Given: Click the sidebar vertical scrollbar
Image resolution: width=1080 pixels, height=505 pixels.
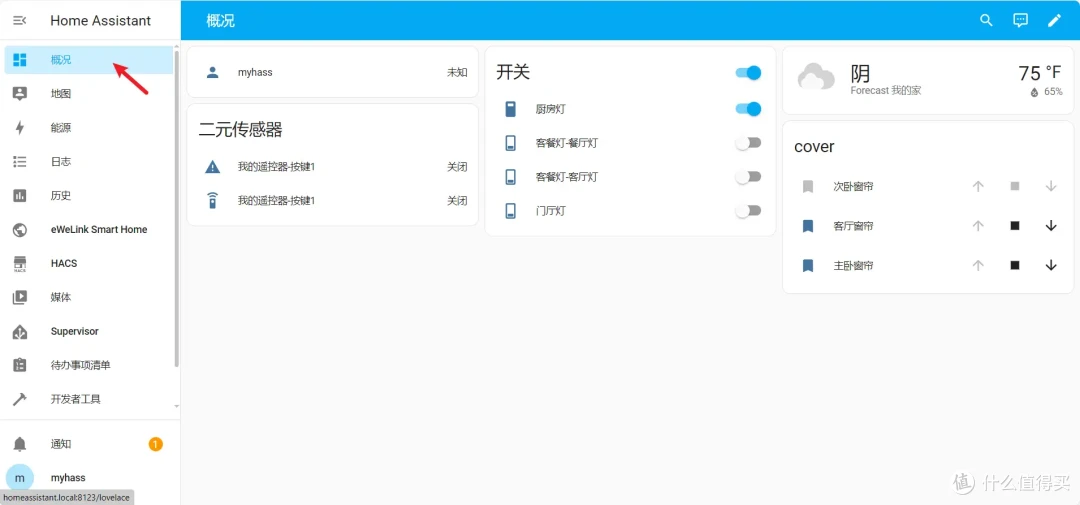Looking at the screenshot, I should [176, 208].
